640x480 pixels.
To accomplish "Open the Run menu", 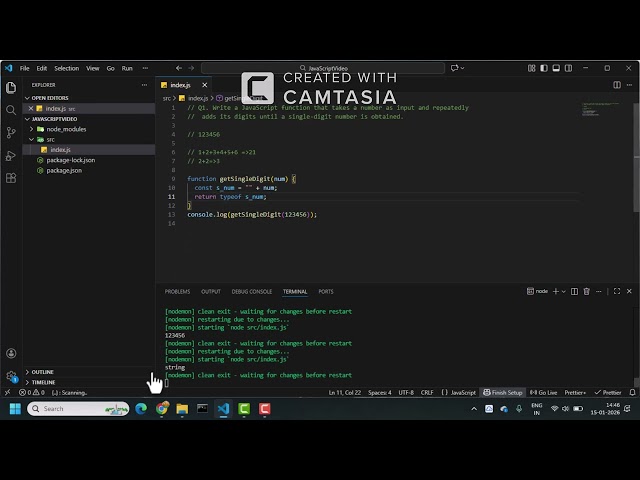I will point(127,68).
